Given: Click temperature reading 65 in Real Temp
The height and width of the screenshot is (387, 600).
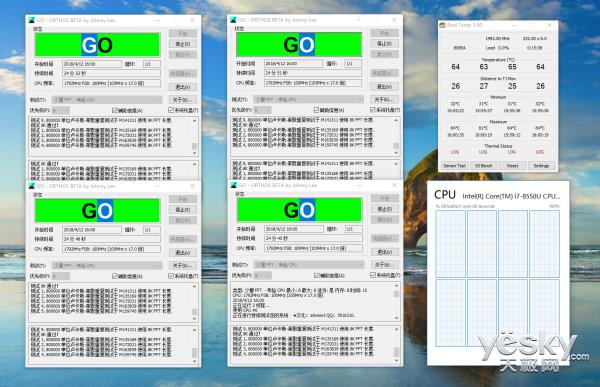Looking at the screenshot, I should tap(512, 67).
